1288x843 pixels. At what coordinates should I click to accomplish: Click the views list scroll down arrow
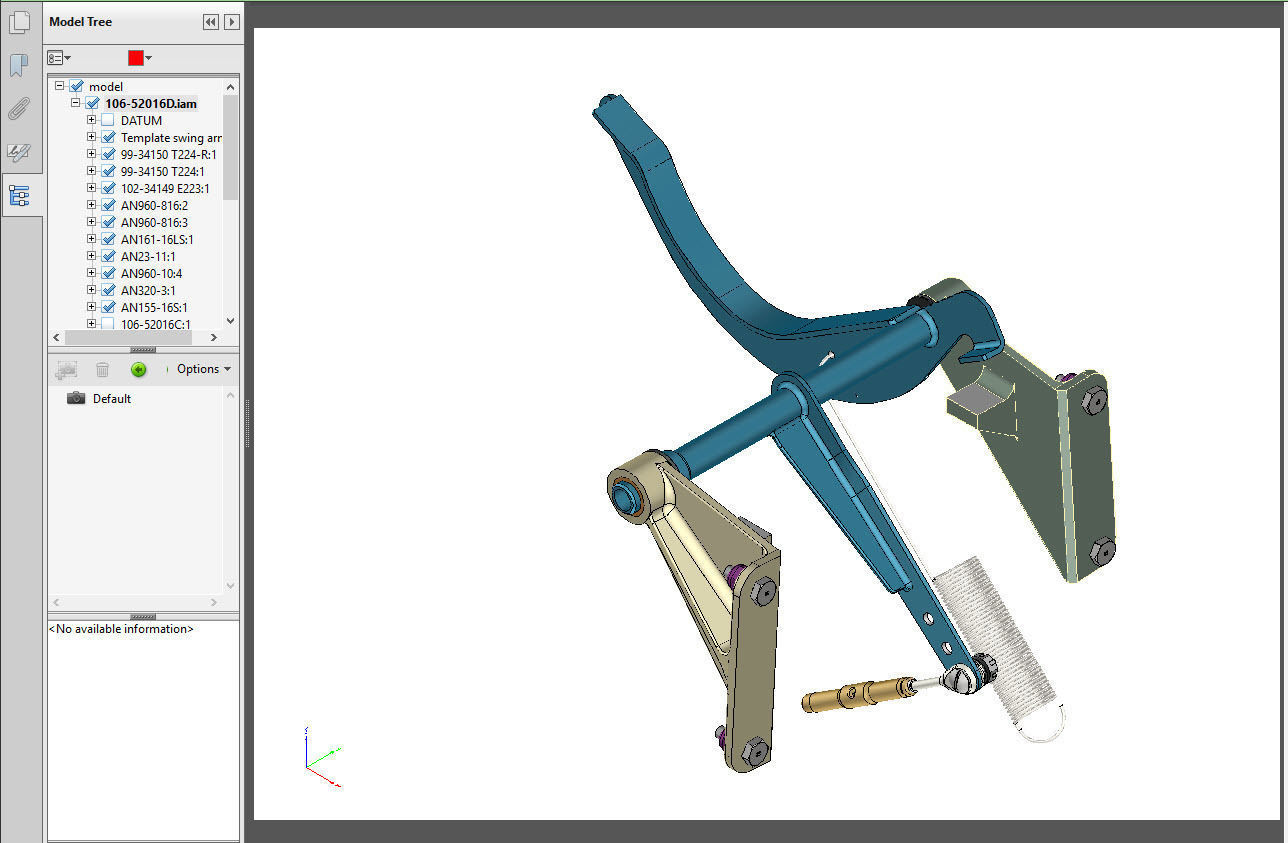tap(232, 585)
